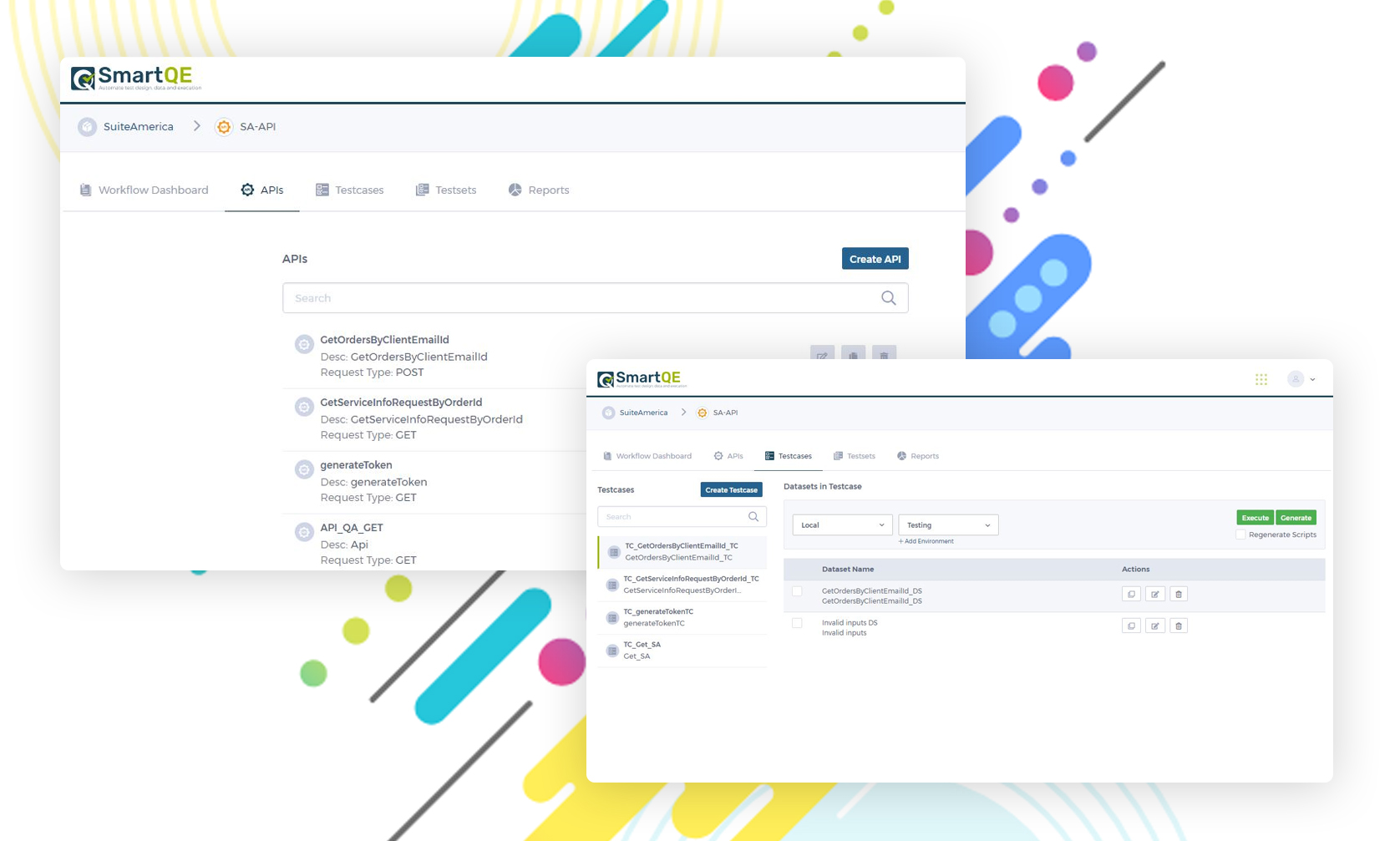Viewport: 1400px width, 841px height.
Task: Edit the GetOrdersByClientEmailId_DS dataset
Action: click(x=1155, y=594)
